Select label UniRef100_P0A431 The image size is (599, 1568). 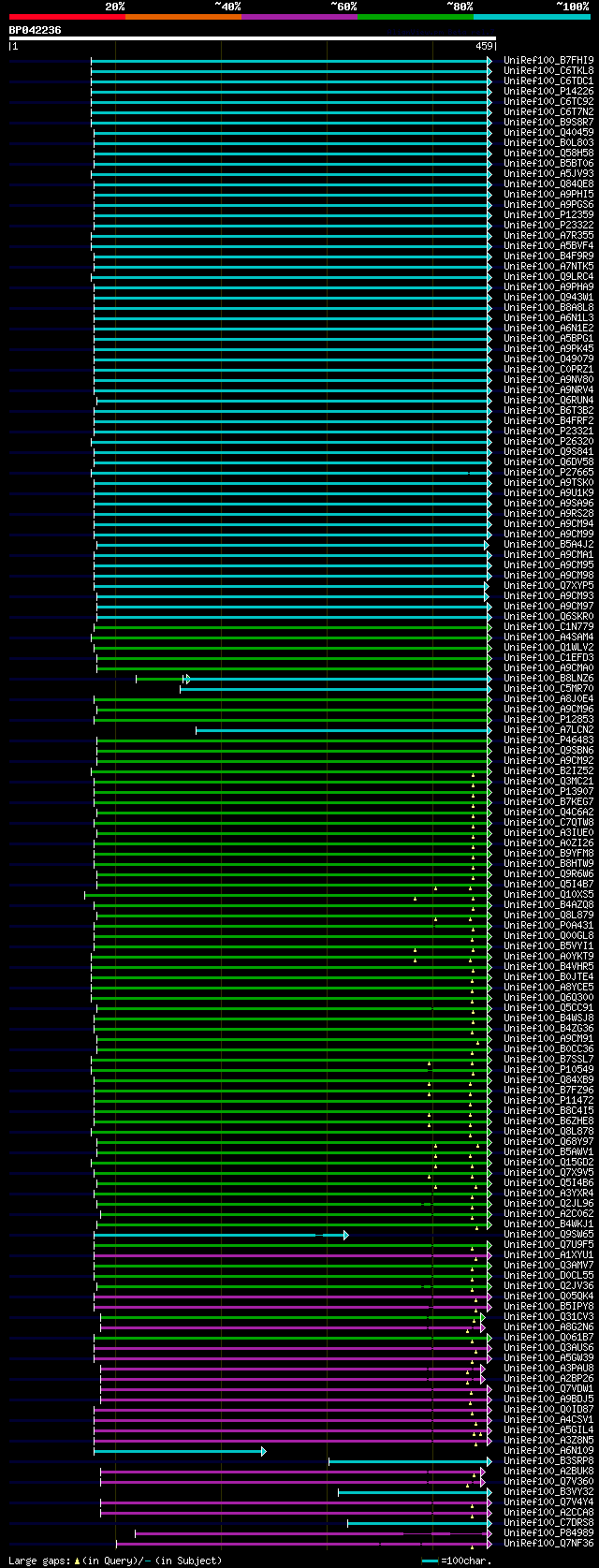pos(548,925)
